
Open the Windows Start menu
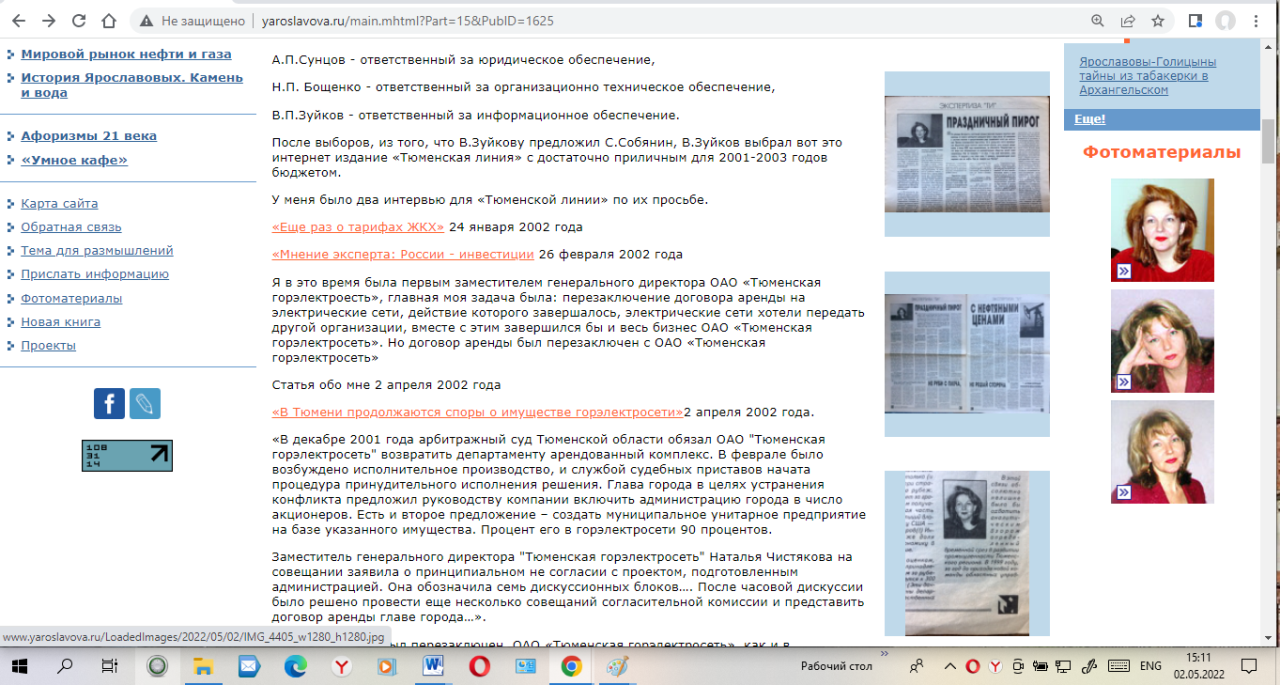tap(19, 666)
